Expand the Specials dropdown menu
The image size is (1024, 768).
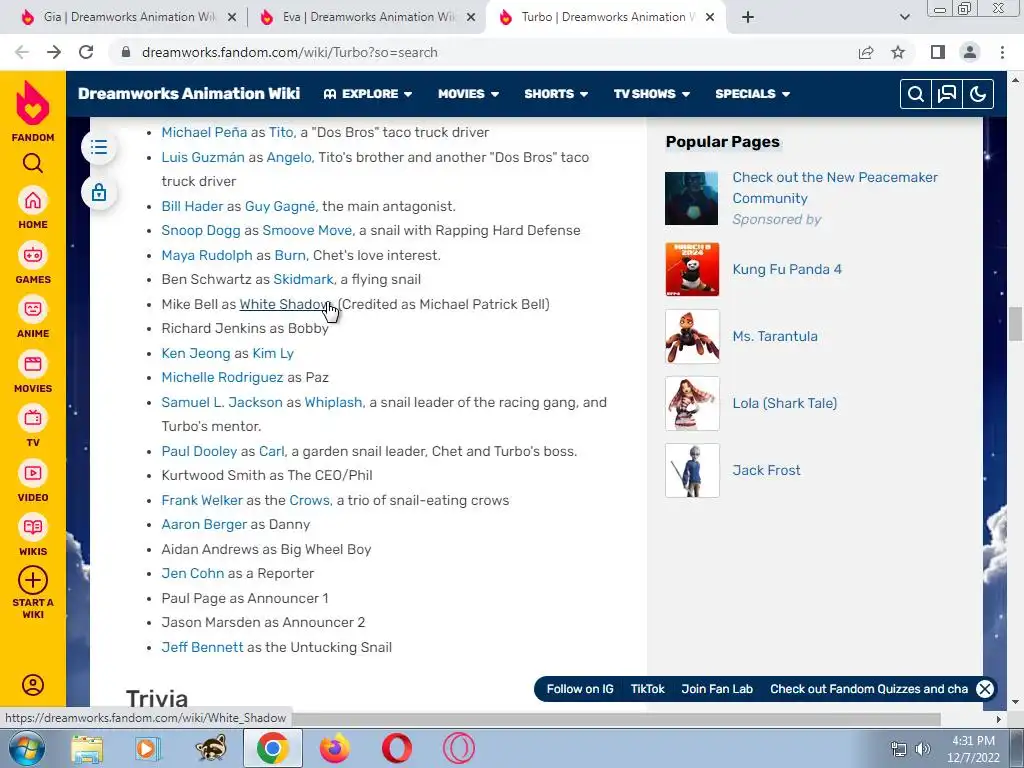(752, 94)
